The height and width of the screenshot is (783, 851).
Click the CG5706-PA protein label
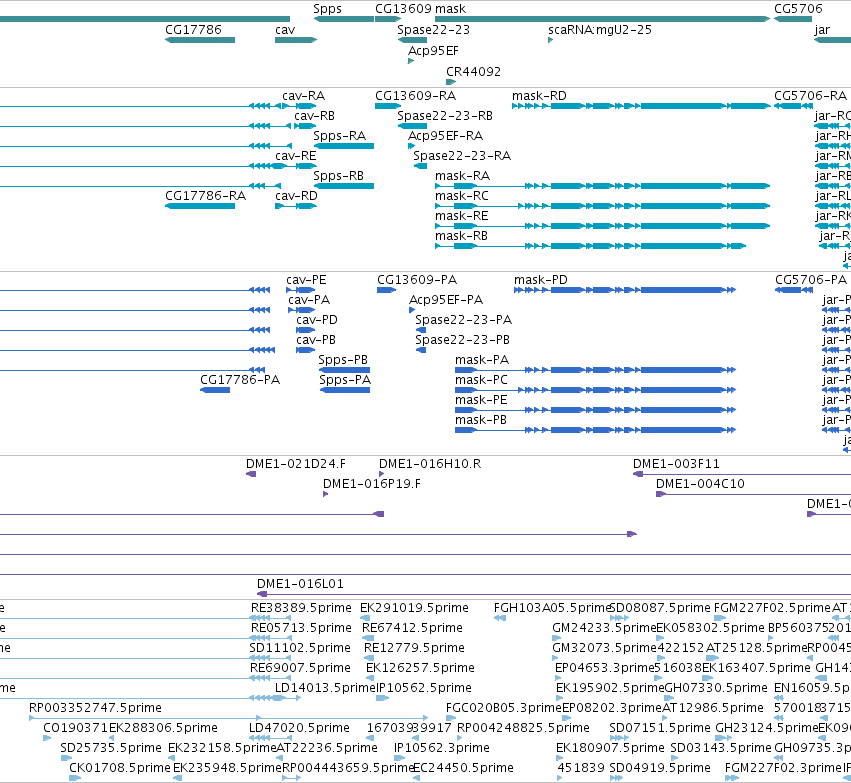tap(811, 279)
